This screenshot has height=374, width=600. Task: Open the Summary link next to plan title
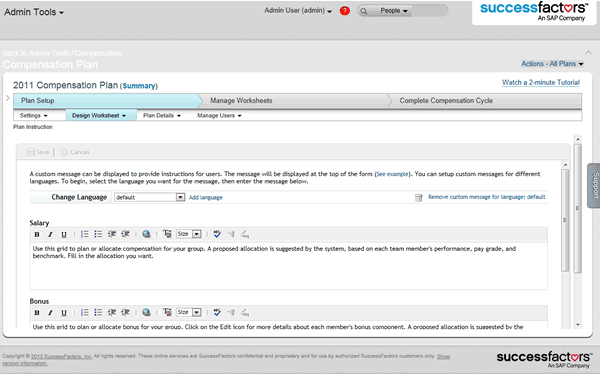click(x=139, y=86)
